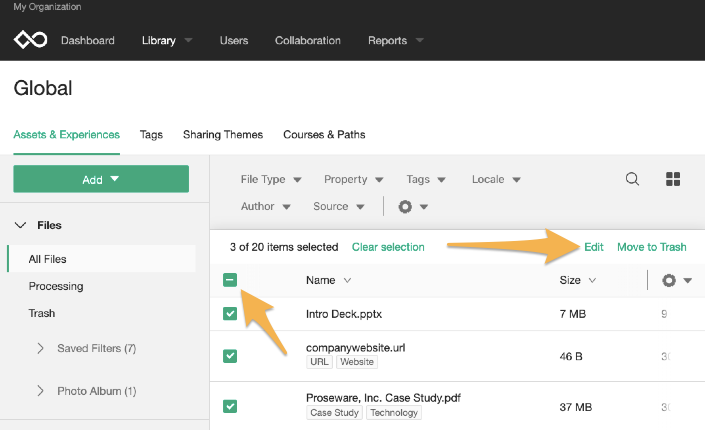
Task: Click Clear selection link
Action: [388, 247]
